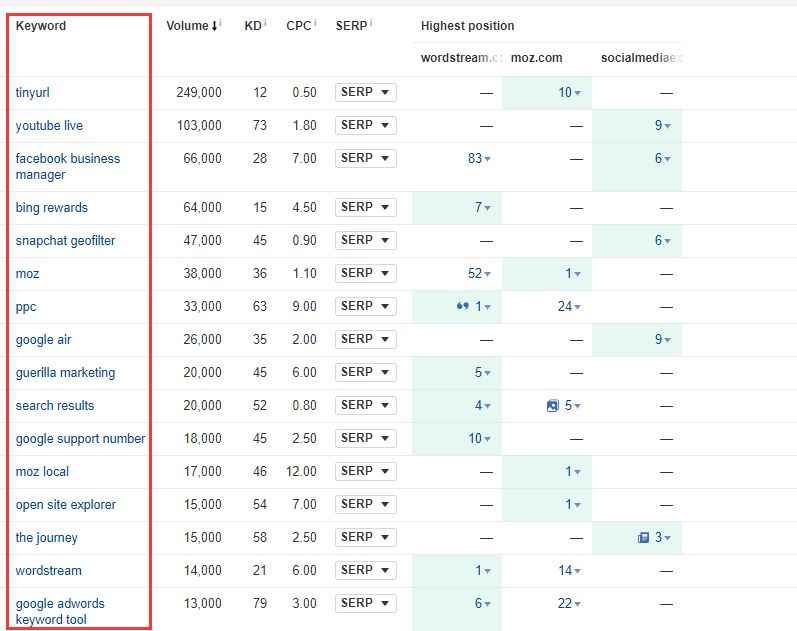Open SERP dropdown for tinyurl
The height and width of the screenshot is (631, 797).
click(x=365, y=92)
